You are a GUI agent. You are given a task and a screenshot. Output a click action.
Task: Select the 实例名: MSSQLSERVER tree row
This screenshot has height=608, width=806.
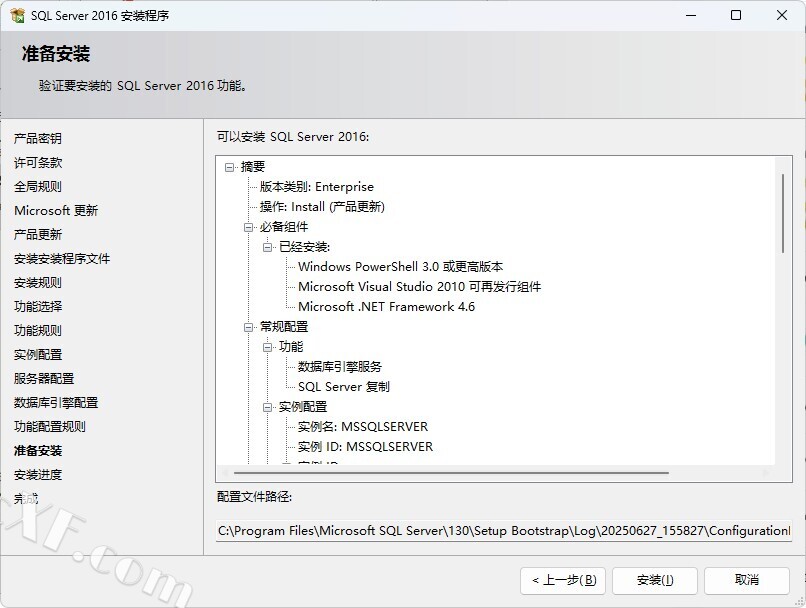[x=363, y=427]
